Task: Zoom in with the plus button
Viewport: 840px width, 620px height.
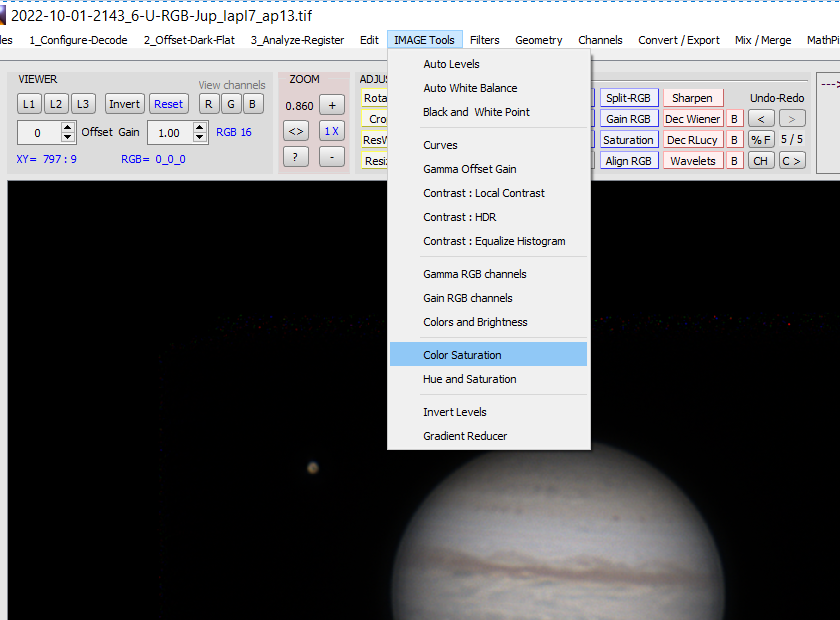Action: point(332,106)
